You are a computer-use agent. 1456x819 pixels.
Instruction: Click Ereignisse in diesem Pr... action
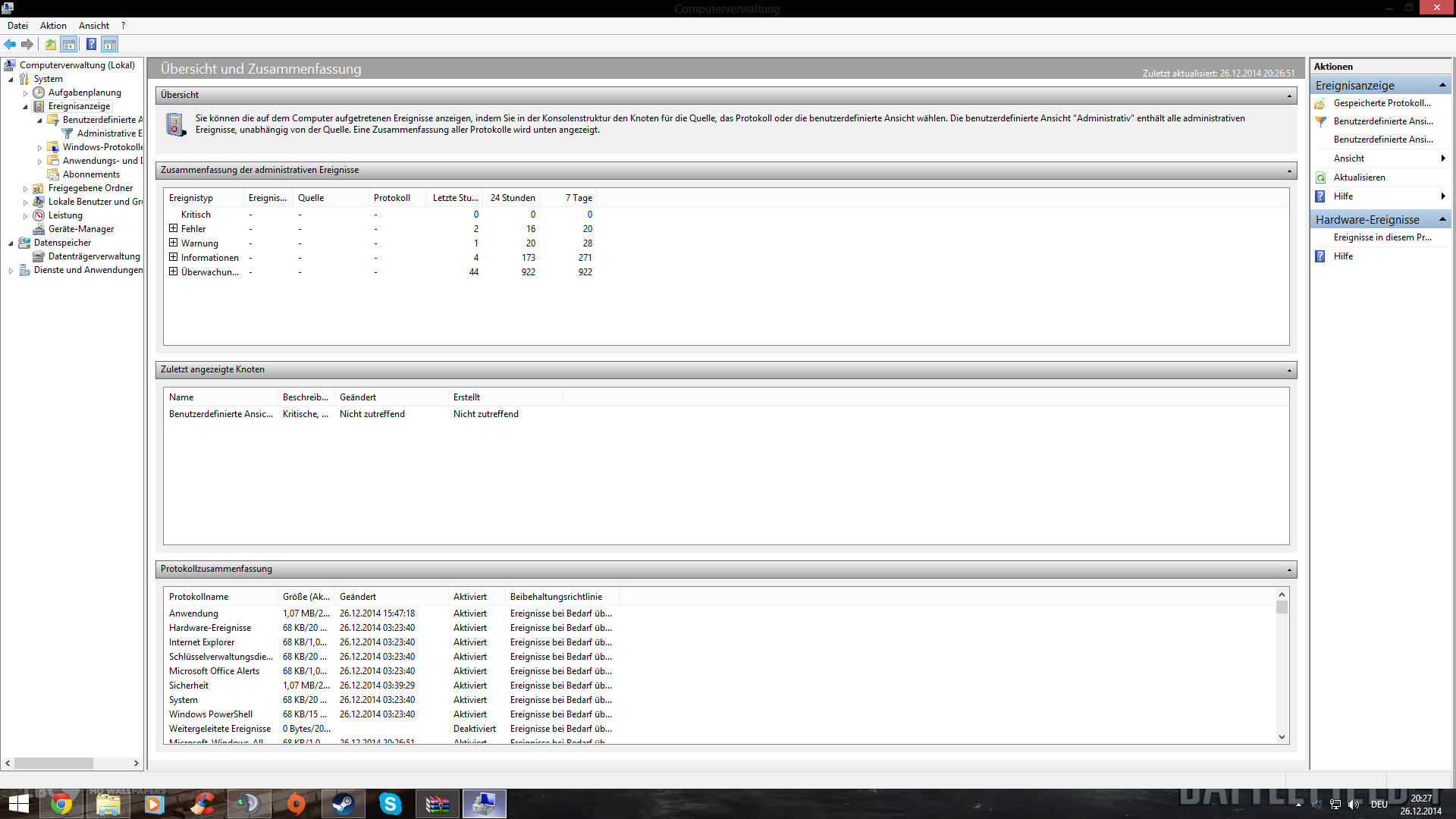[x=1382, y=237]
